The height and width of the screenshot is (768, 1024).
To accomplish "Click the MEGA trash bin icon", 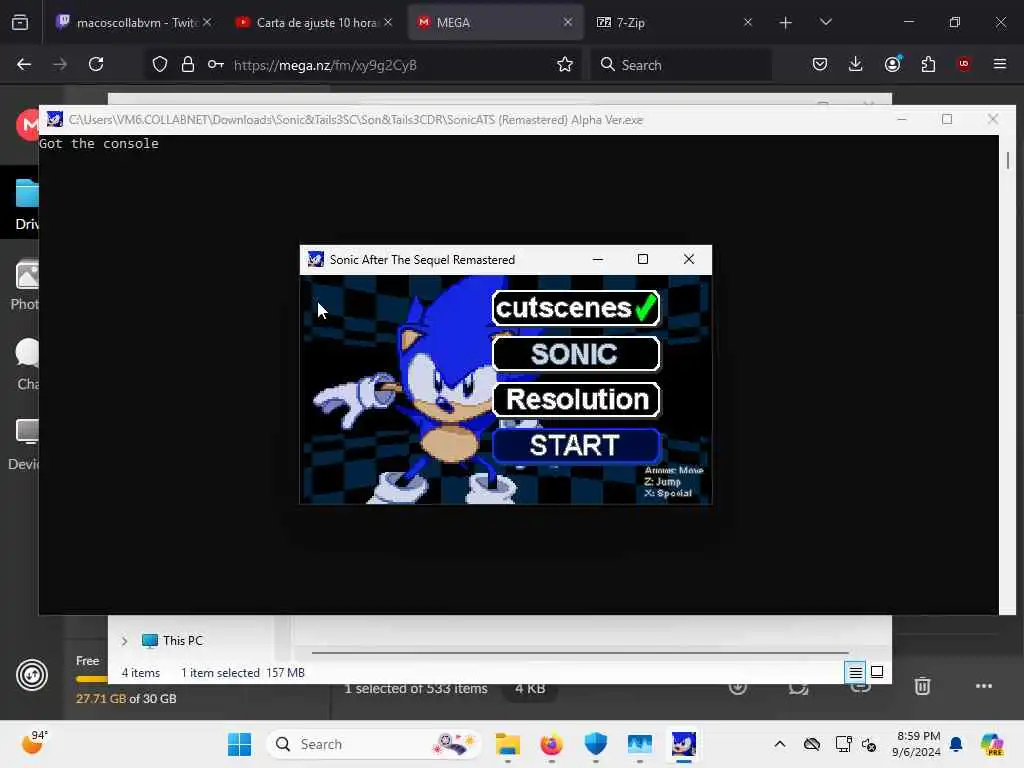I will click(922, 686).
